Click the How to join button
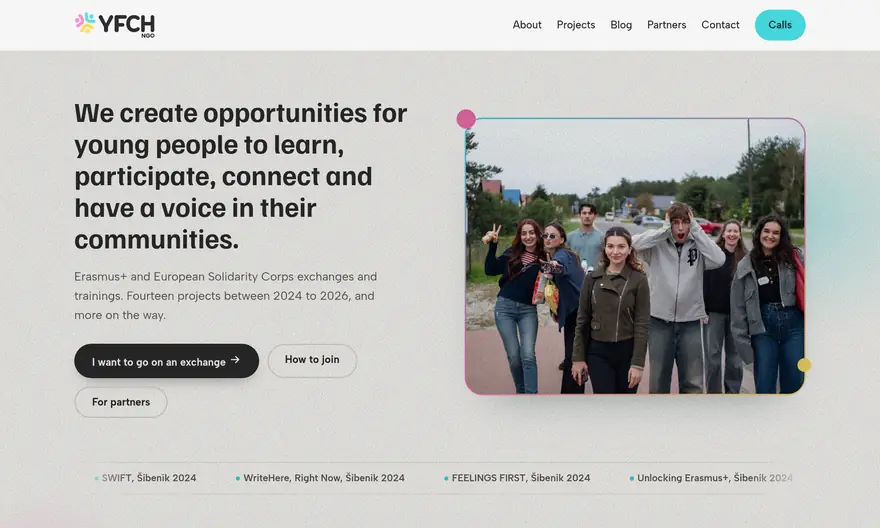This screenshot has width=880, height=528. coord(312,360)
